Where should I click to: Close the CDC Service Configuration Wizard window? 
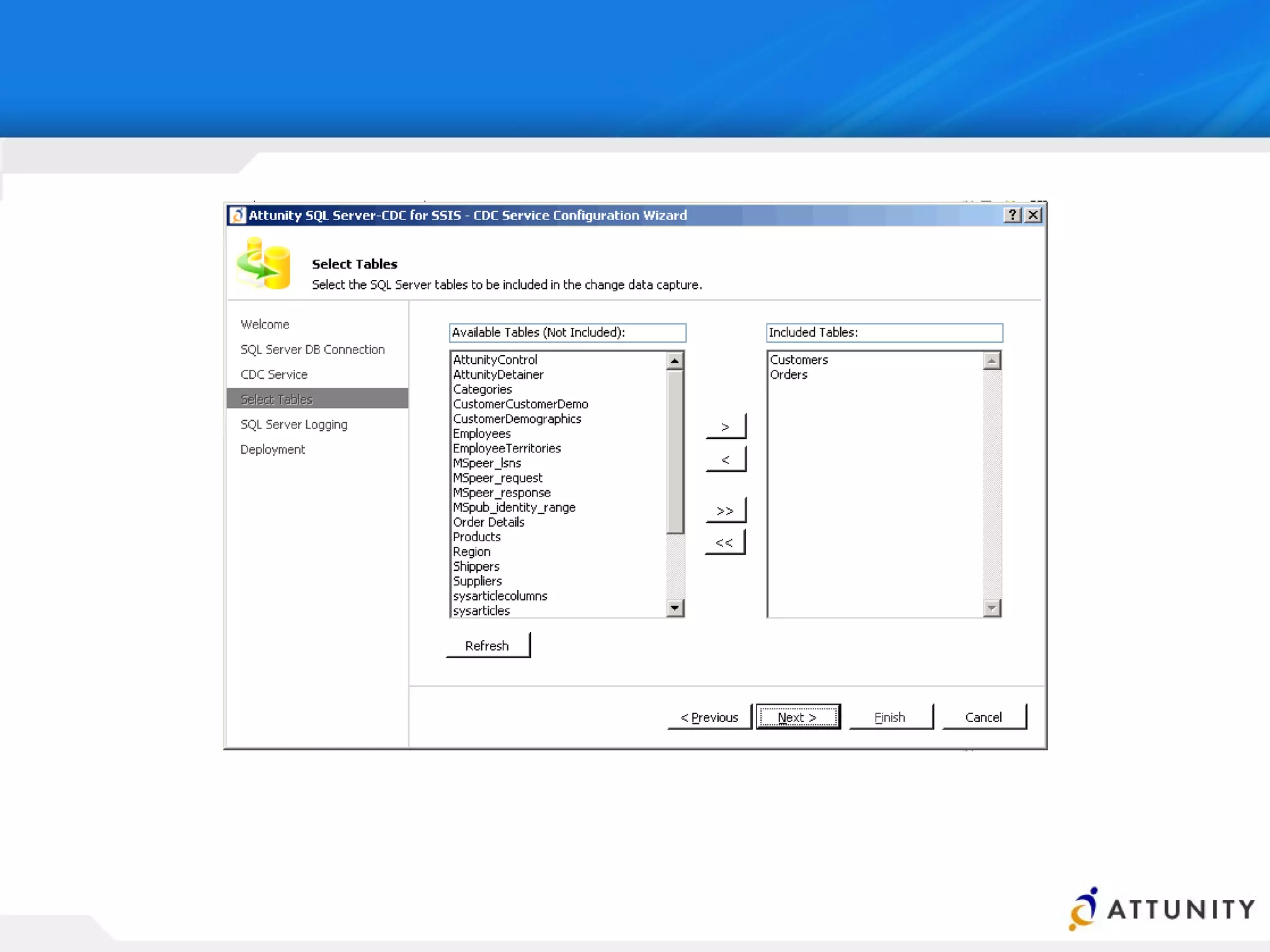1033,215
